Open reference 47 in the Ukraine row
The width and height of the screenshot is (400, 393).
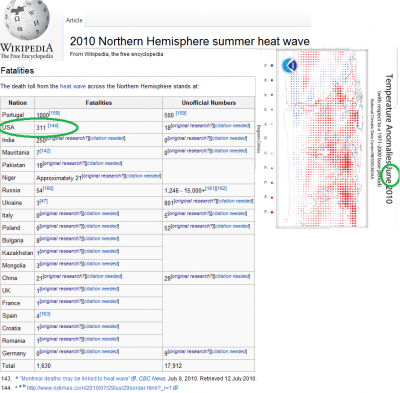click(43, 201)
